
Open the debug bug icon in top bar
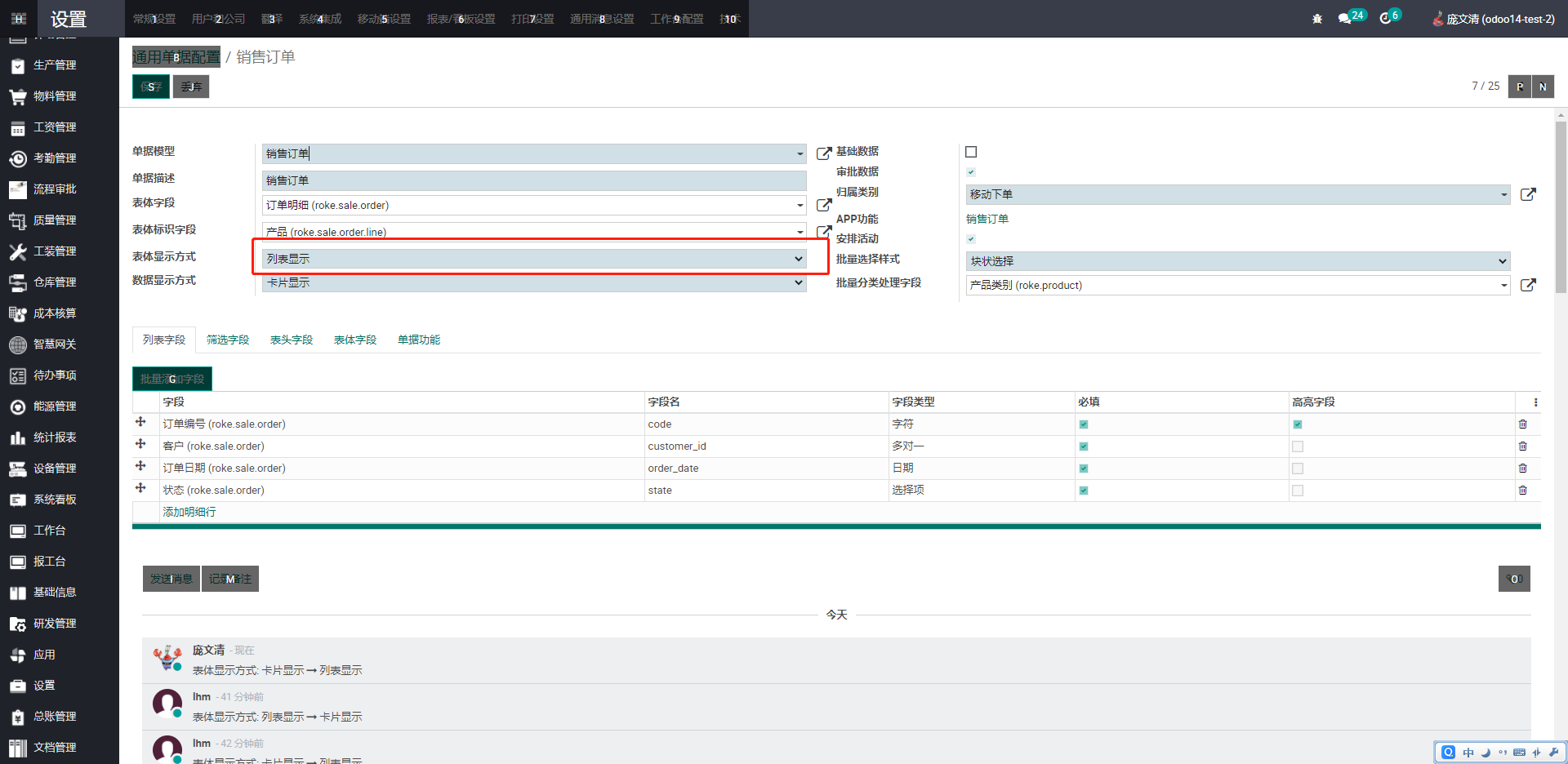pos(1316,19)
